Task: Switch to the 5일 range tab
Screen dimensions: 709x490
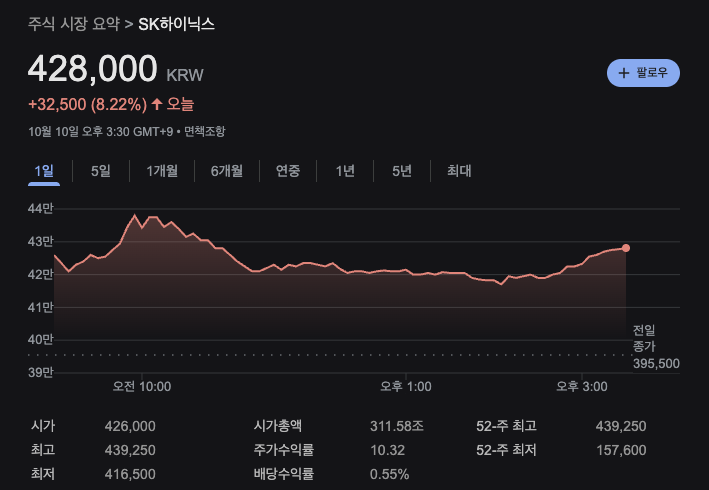Action: click(x=101, y=171)
